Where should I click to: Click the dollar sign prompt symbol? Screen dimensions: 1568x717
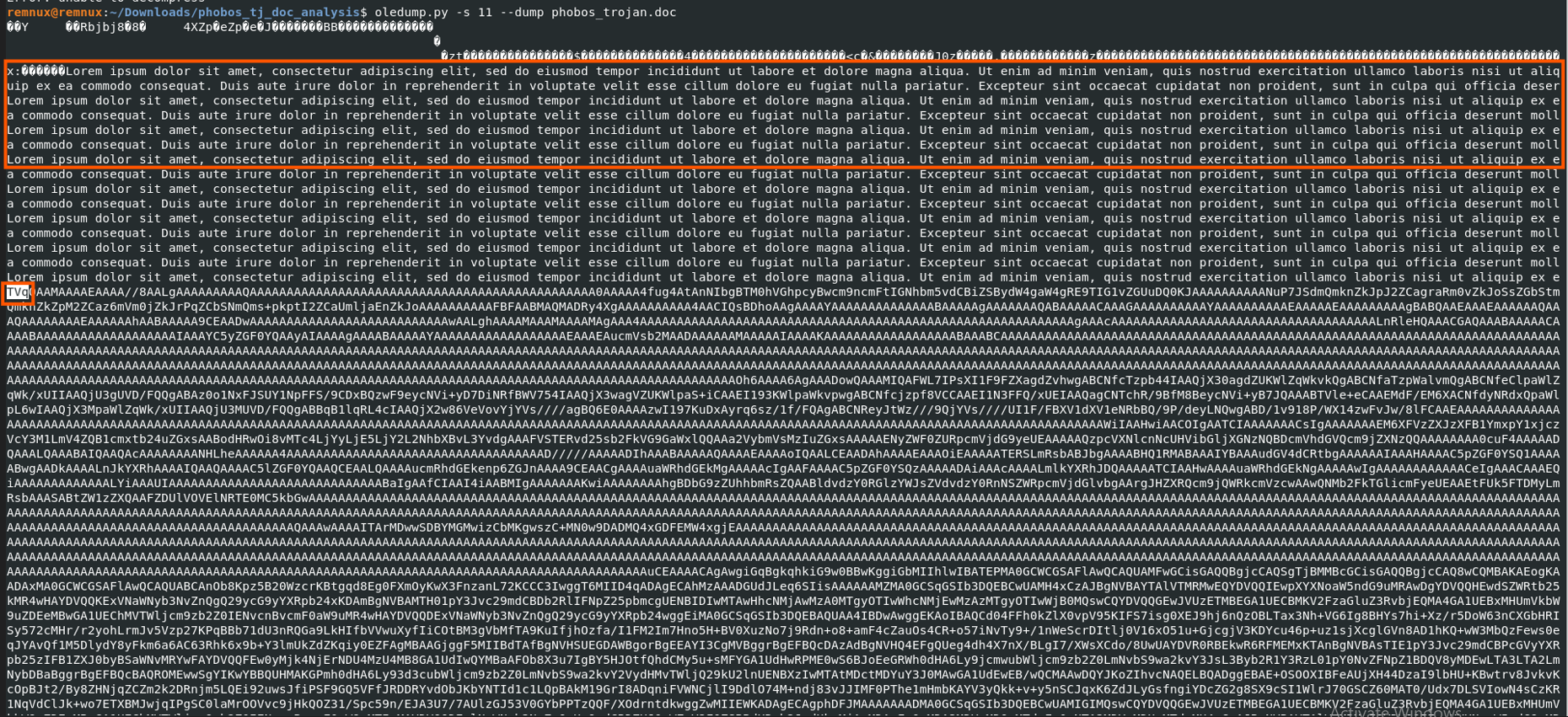tap(364, 12)
